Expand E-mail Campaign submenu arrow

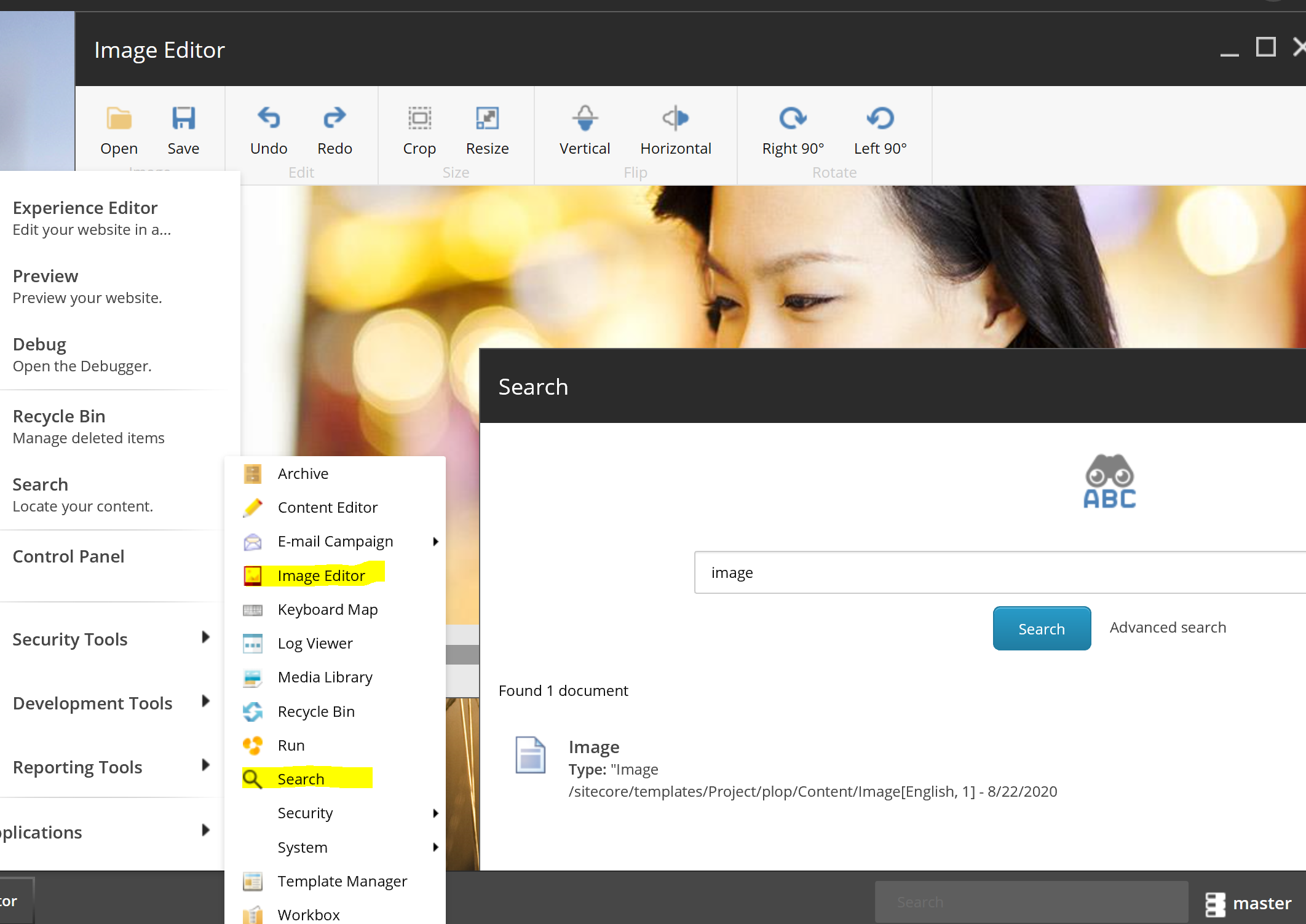(x=435, y=542)
